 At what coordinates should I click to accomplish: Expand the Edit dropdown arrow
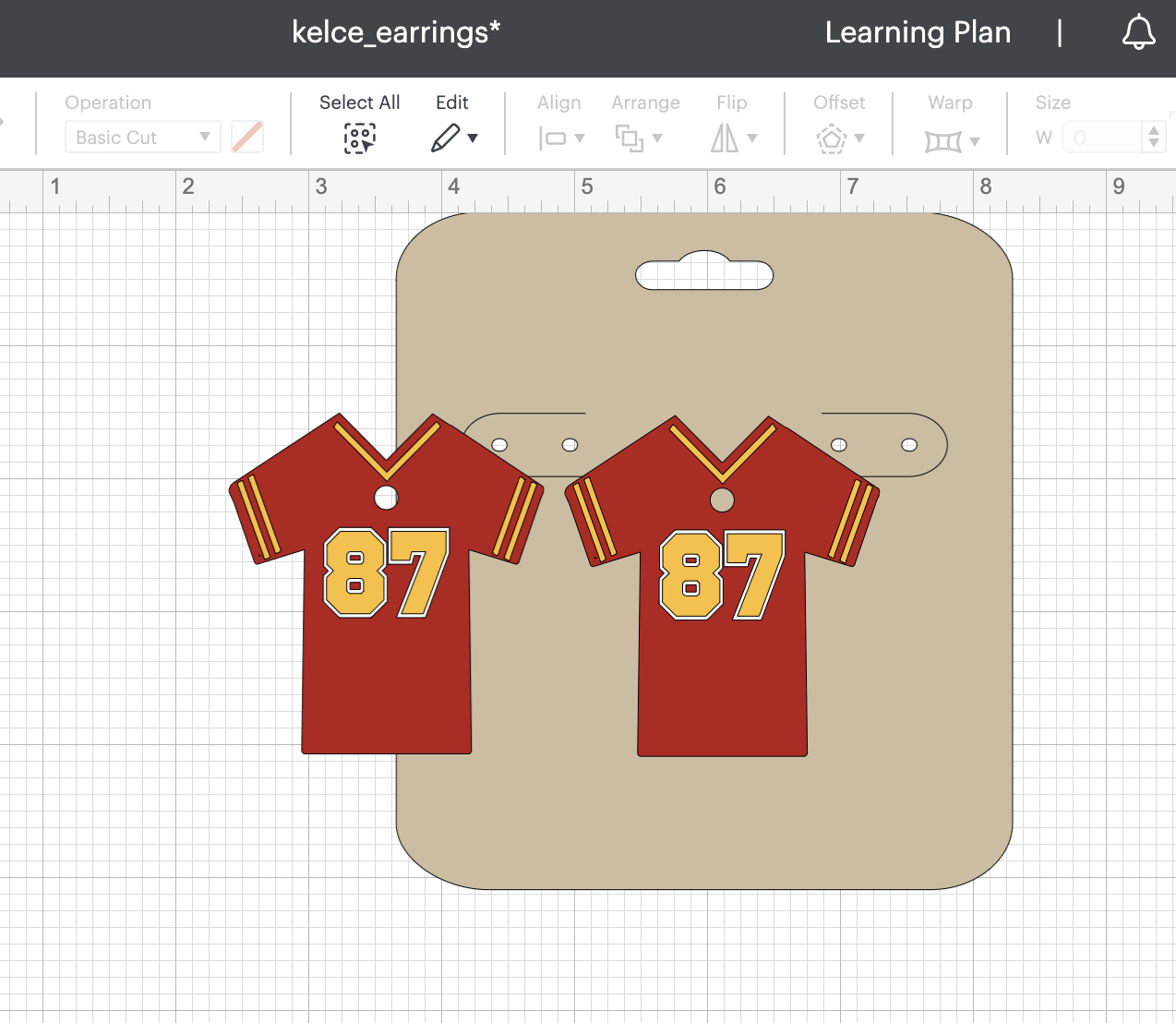[x=473, y=138]
